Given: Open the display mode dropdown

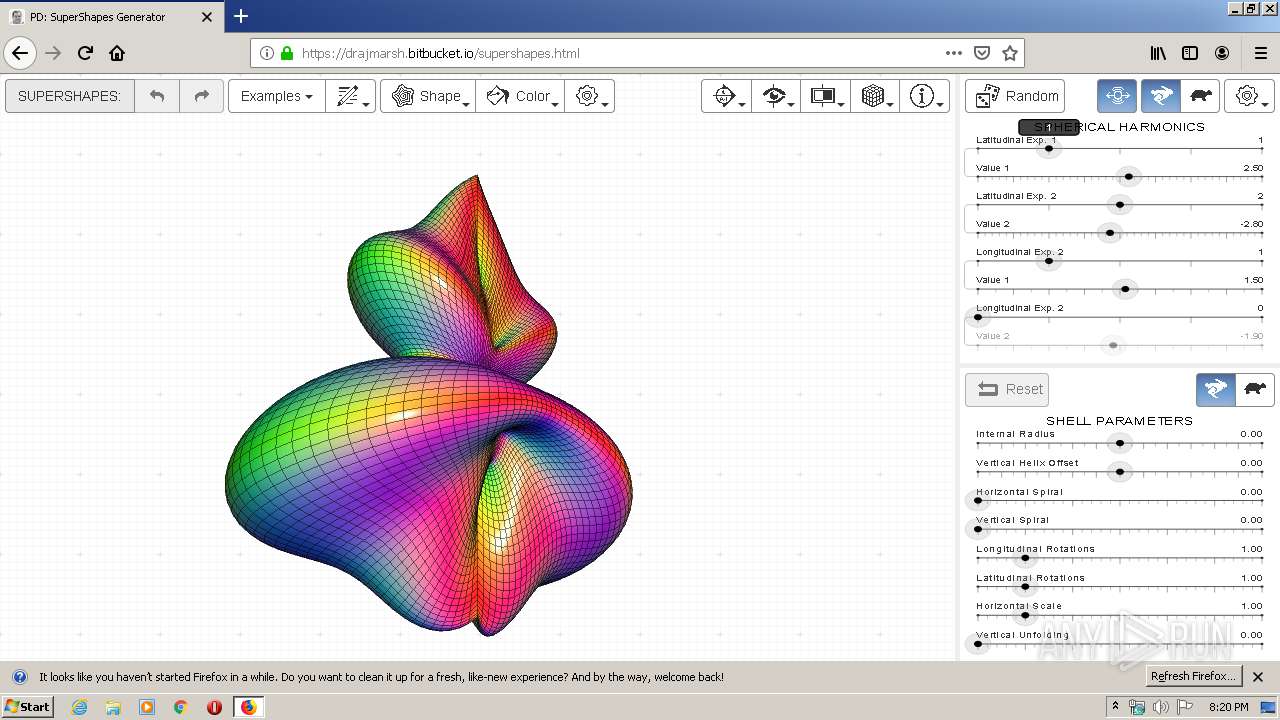Looking at the screenshot, I should click(825, 96).
